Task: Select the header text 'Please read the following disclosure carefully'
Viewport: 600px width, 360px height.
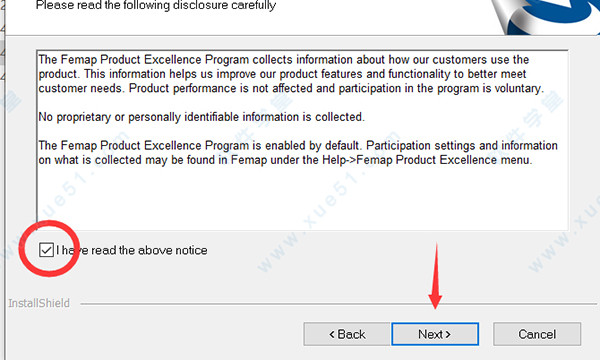Action: point(156,5)
